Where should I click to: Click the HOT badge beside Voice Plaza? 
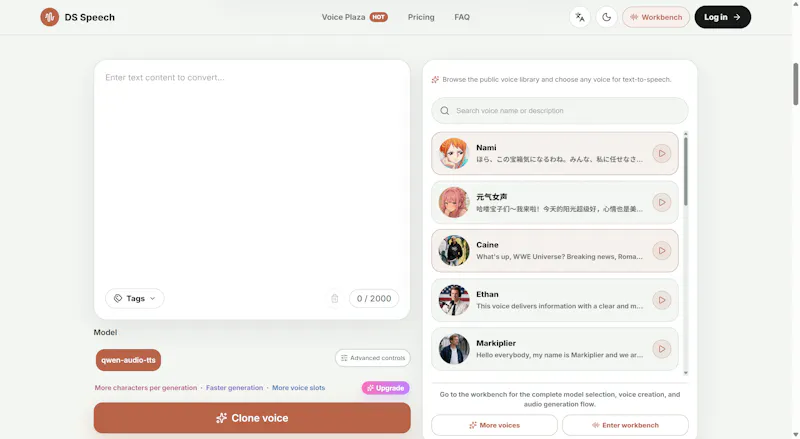(379, 17)
